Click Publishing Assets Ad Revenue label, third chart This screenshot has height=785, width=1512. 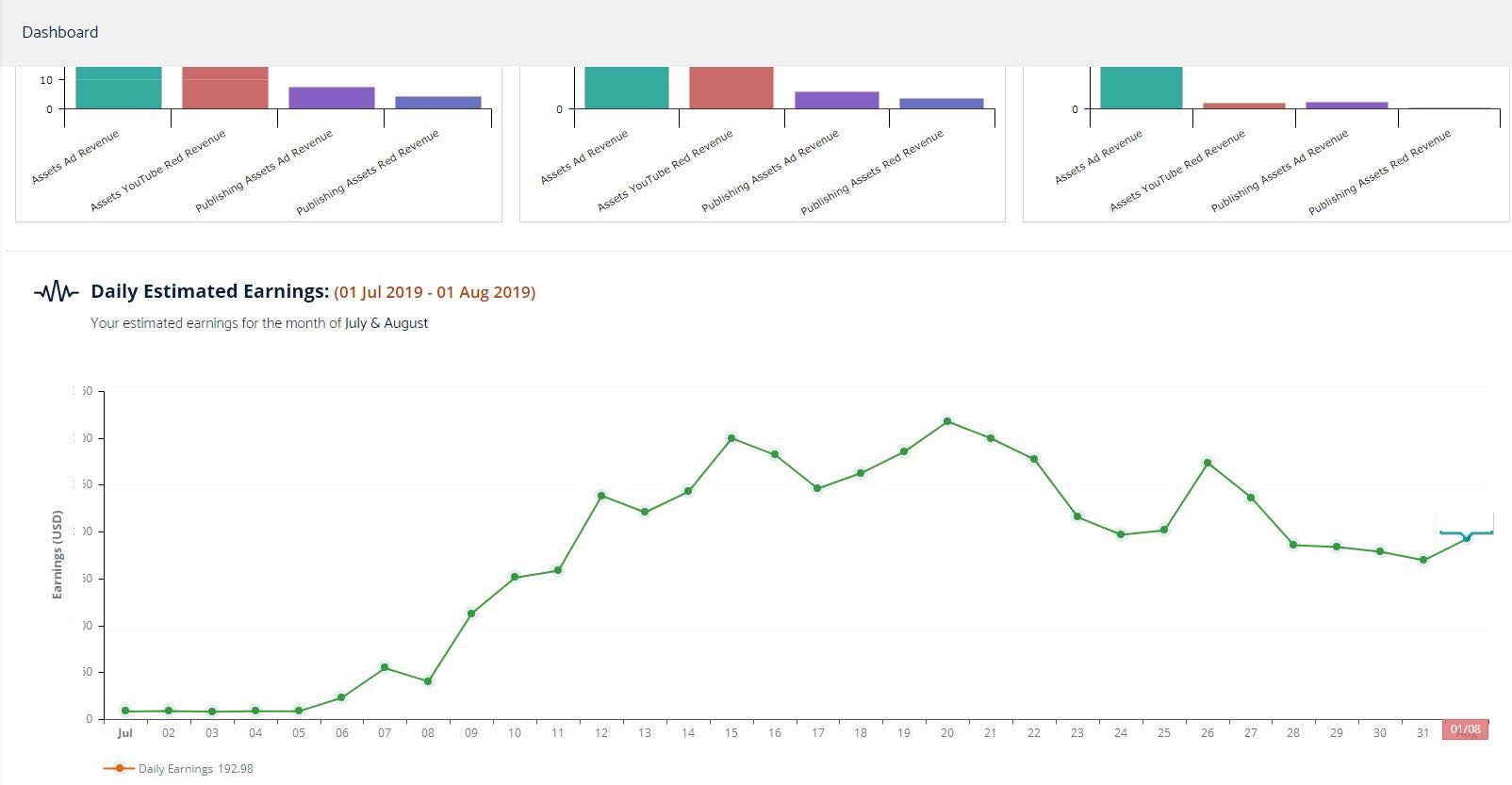coord(1280,171)
